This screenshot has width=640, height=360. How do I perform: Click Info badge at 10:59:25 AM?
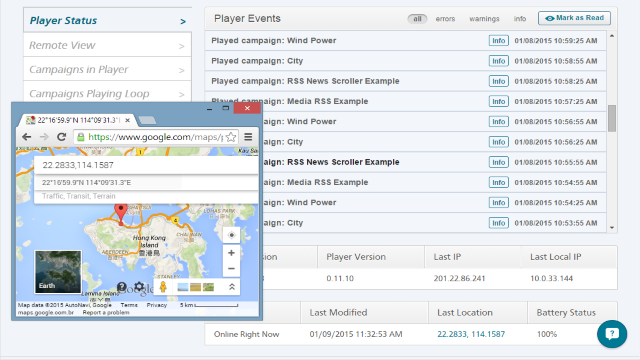pos(498,41)
